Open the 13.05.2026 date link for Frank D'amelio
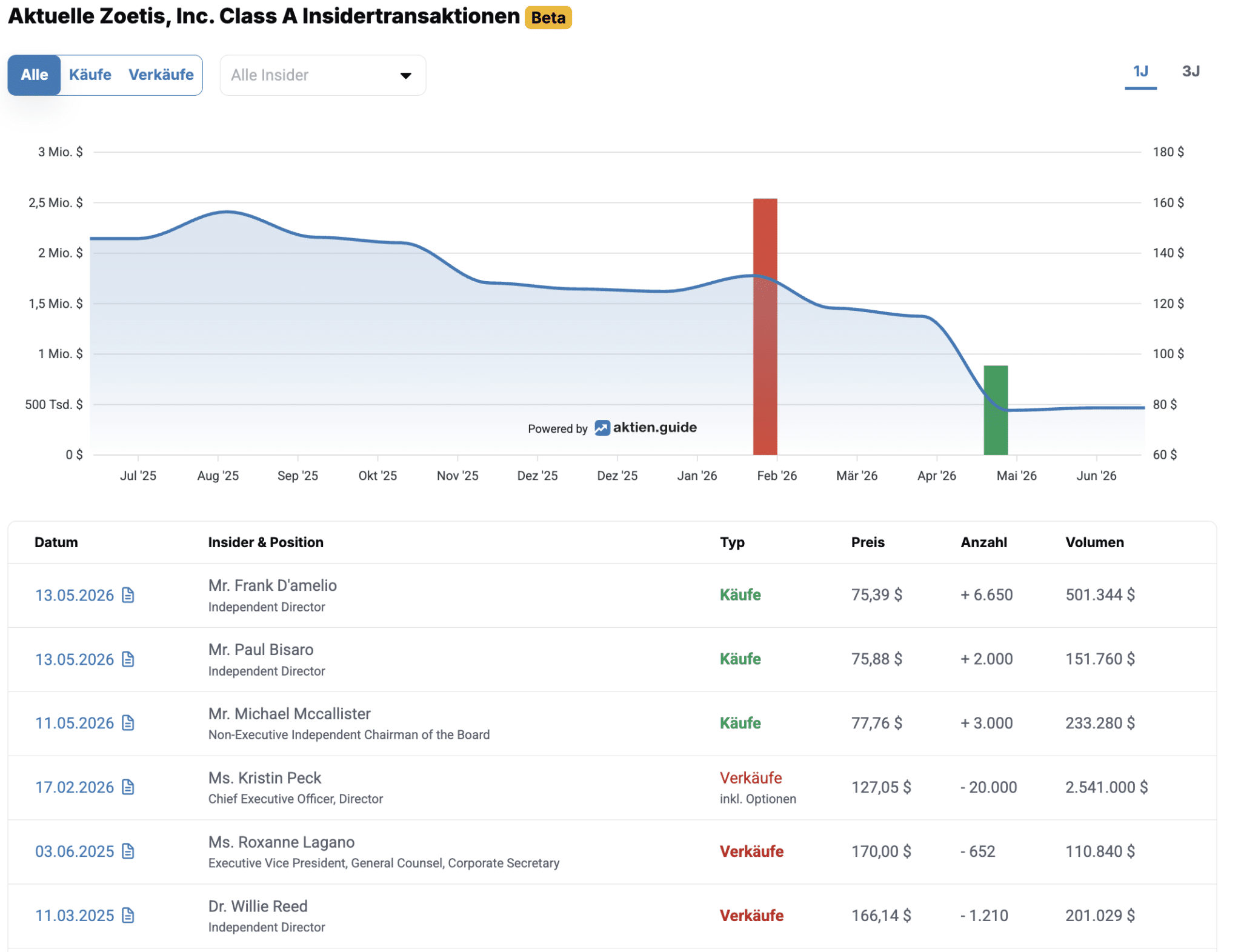Image resolution: width=1241 pixels, height=952 pixels. pyautogui.click(x=75, y=595)
